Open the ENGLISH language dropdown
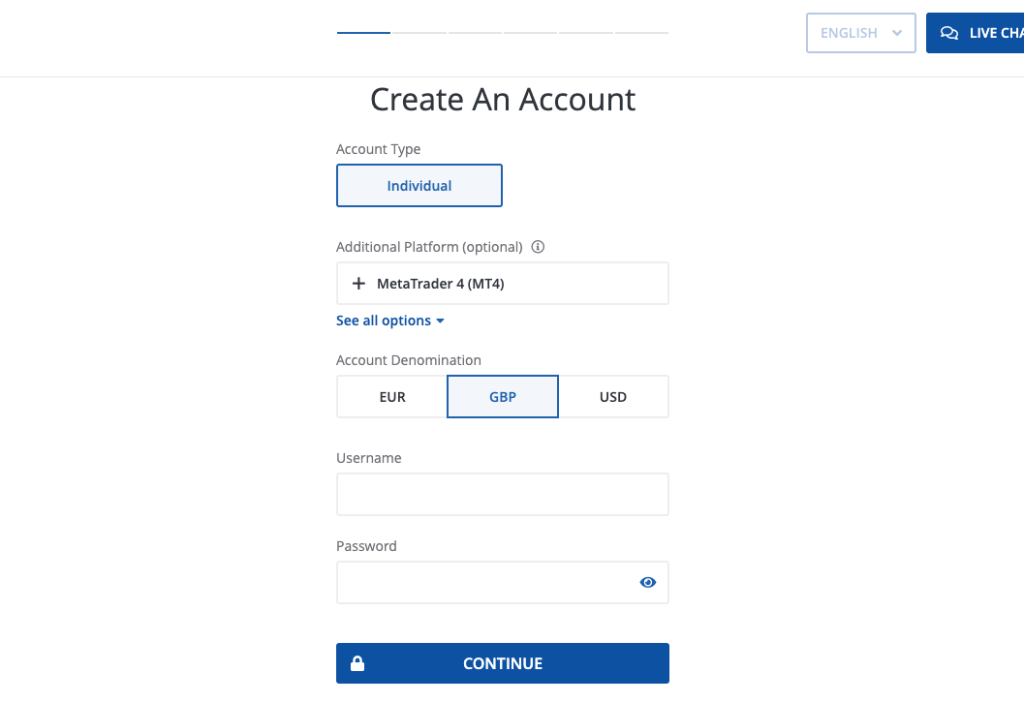The width and height of the screenshot is (1024, 703). (x=860, y=32)
